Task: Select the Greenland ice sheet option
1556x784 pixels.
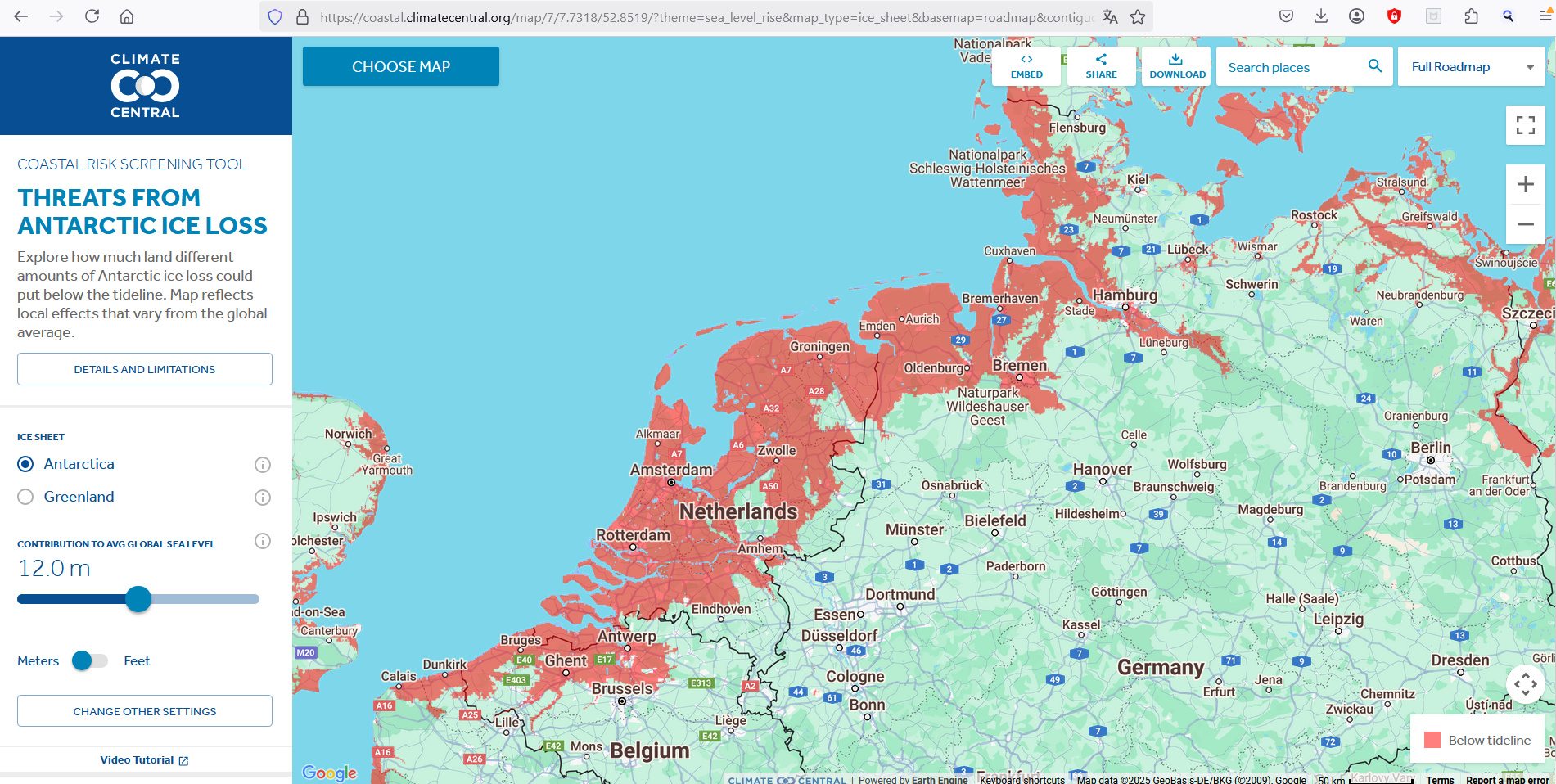Action: coord(26,497)
